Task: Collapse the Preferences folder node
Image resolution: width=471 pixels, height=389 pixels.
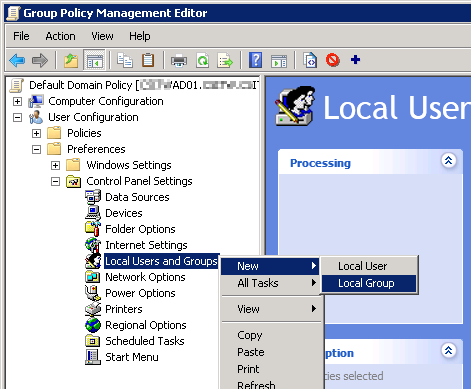Action: (x=36, y=149)
